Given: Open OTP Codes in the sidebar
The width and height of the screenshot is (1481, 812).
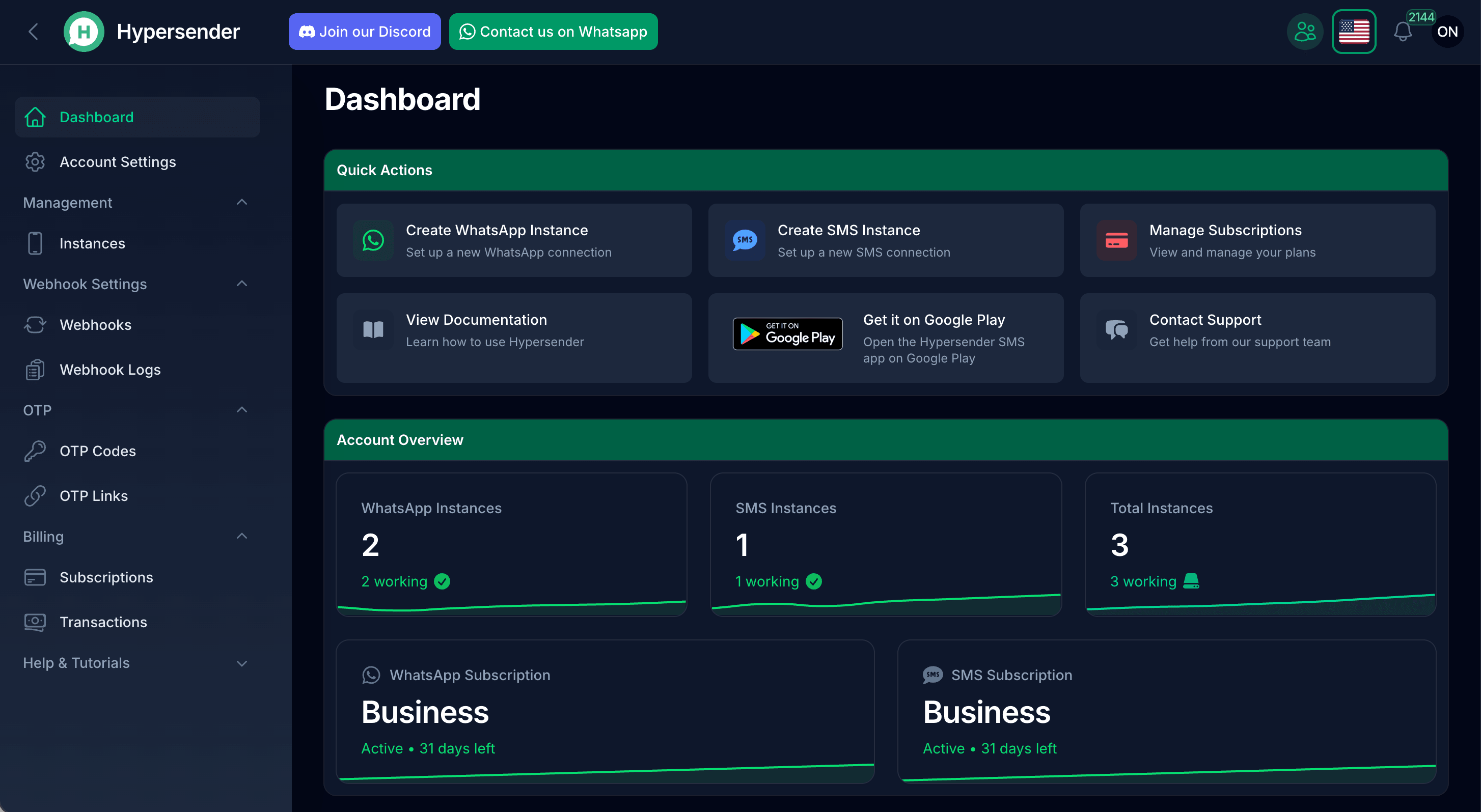Looking at the screenshot, I should (138, 451).
